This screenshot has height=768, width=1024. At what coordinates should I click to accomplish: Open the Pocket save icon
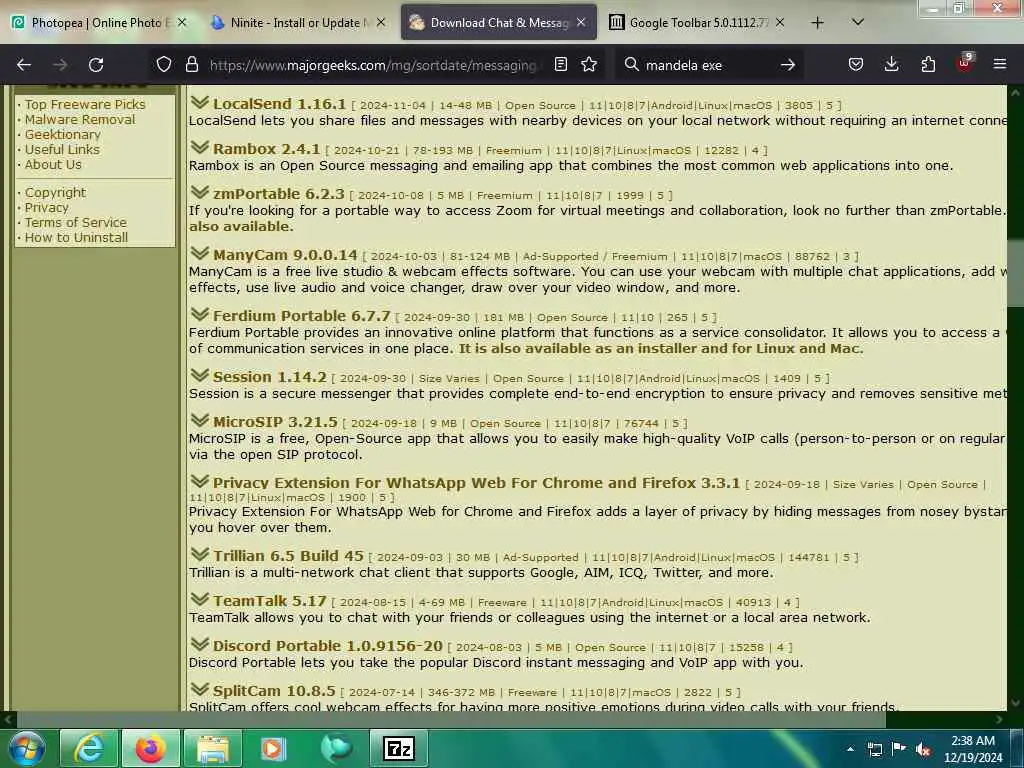click(x=856, y=65)
